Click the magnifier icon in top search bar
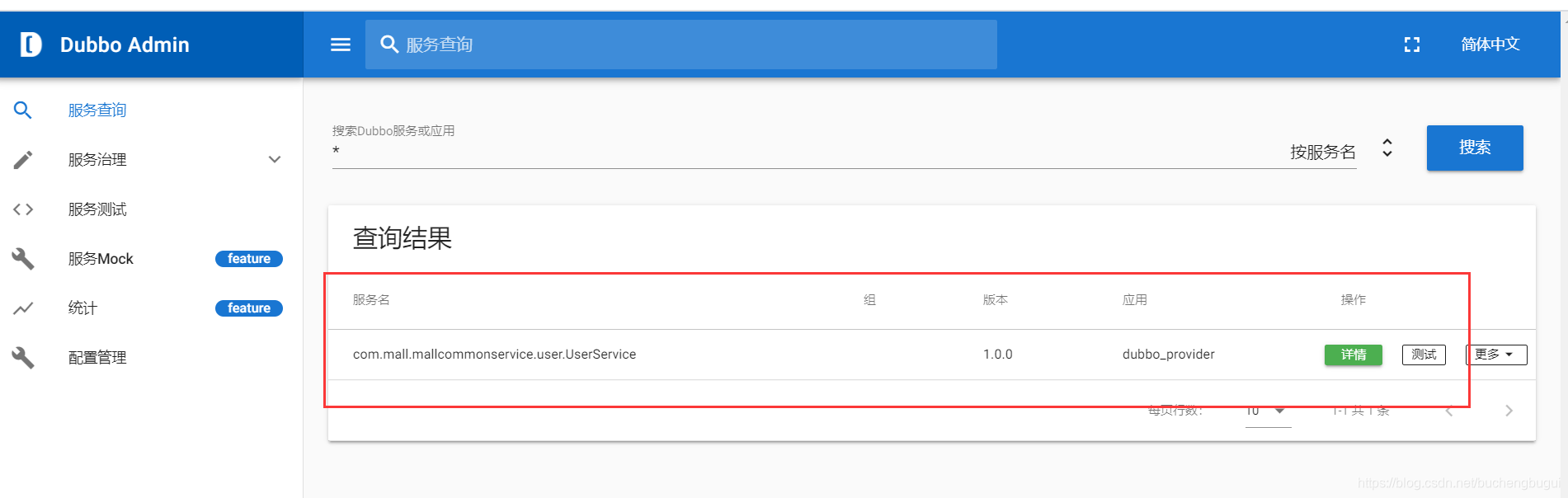The height and width of the screenshot is (498, 1568). tap(389, 45)
